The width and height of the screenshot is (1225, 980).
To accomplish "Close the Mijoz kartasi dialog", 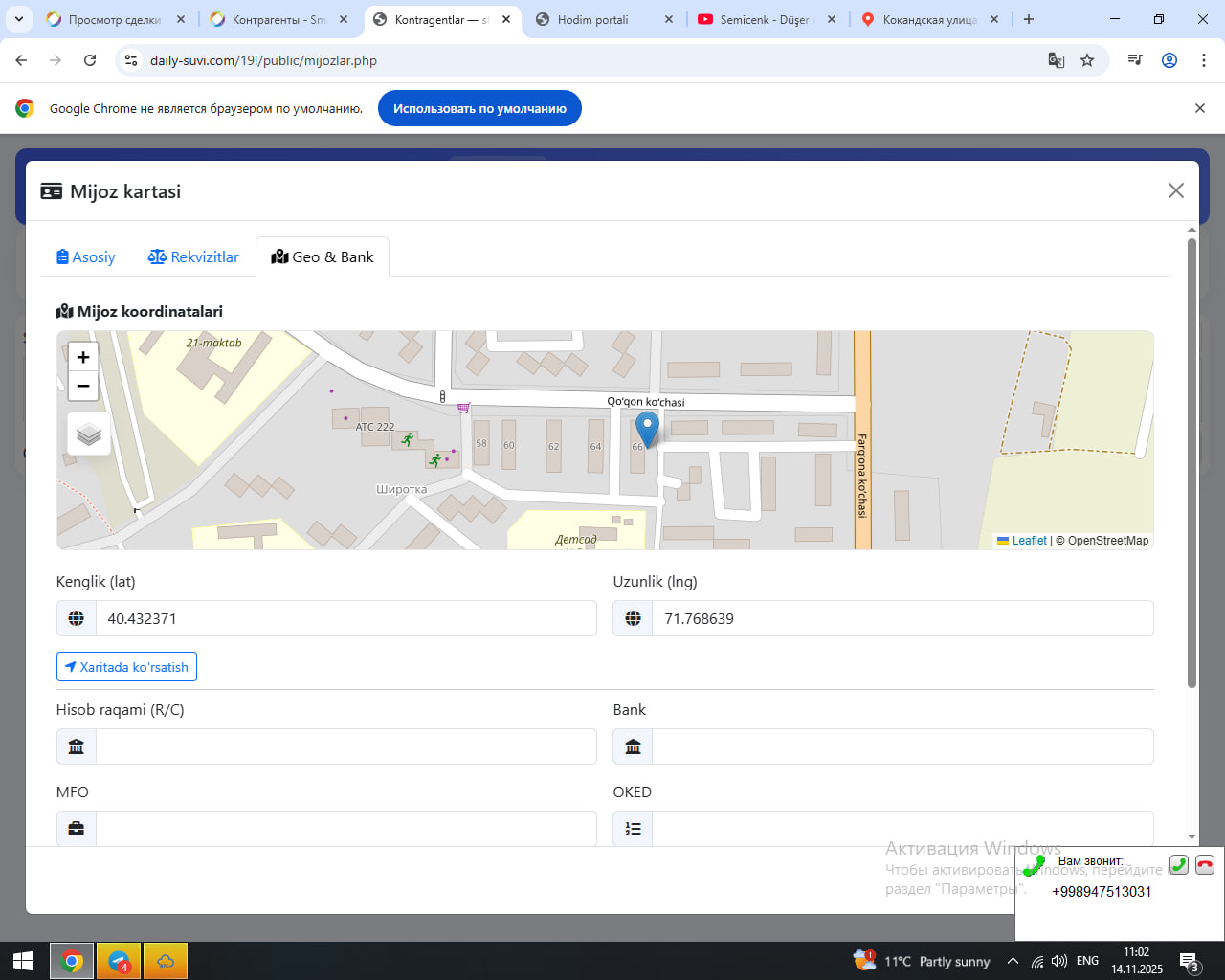I will pos(1176,190).
